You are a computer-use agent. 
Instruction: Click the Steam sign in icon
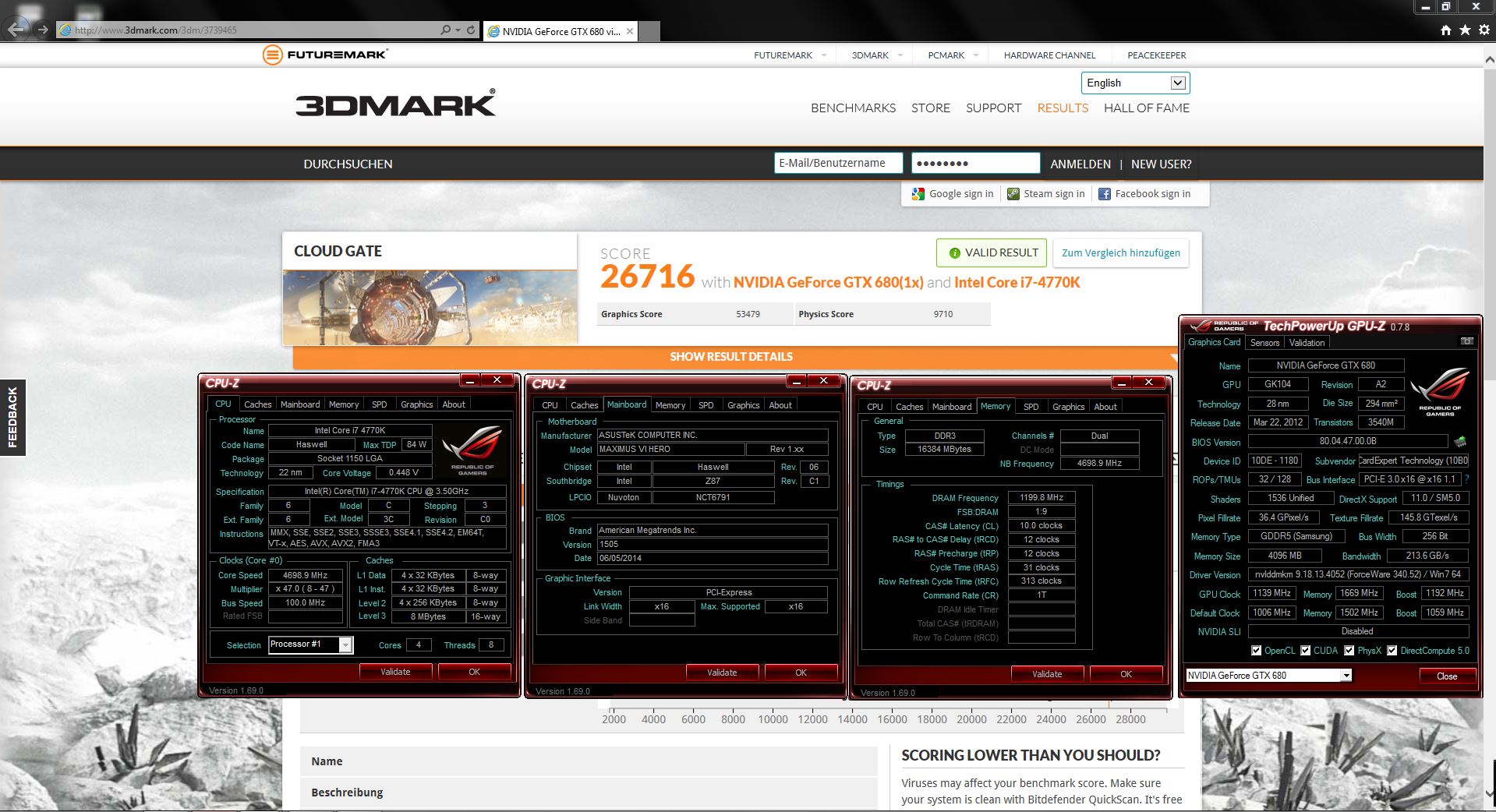[x=1013, y=194]
